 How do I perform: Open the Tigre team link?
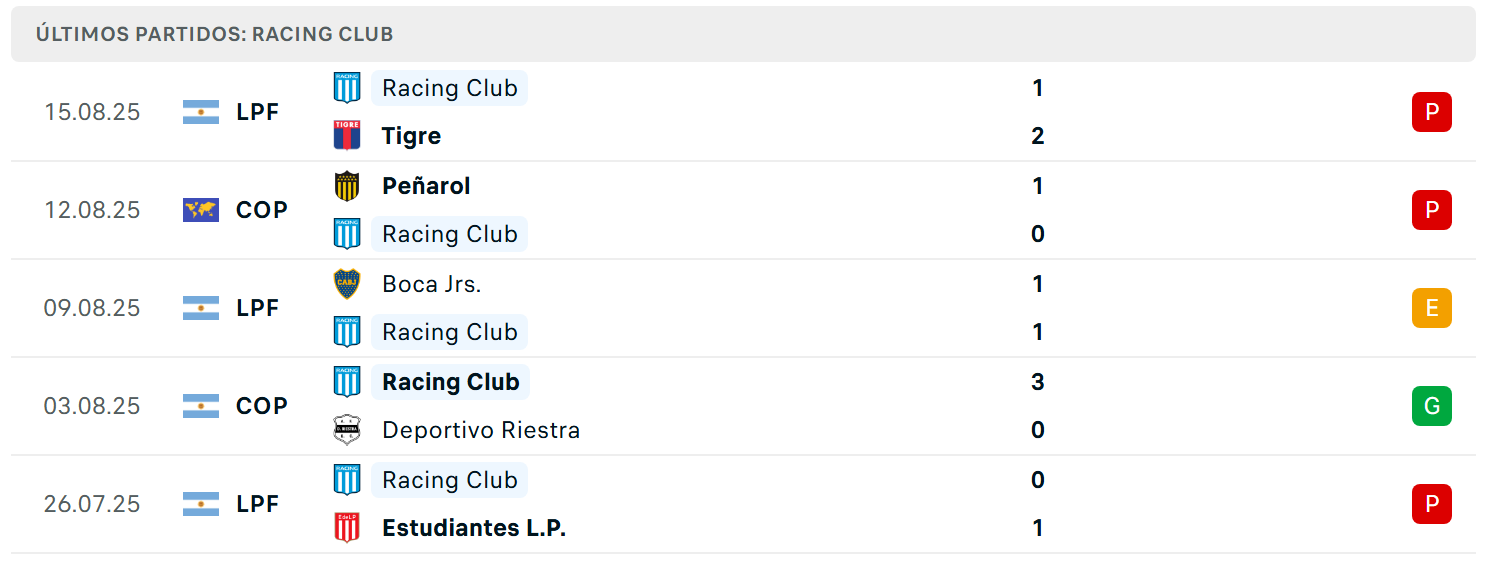pyautogui.click(x=412, y=136)
